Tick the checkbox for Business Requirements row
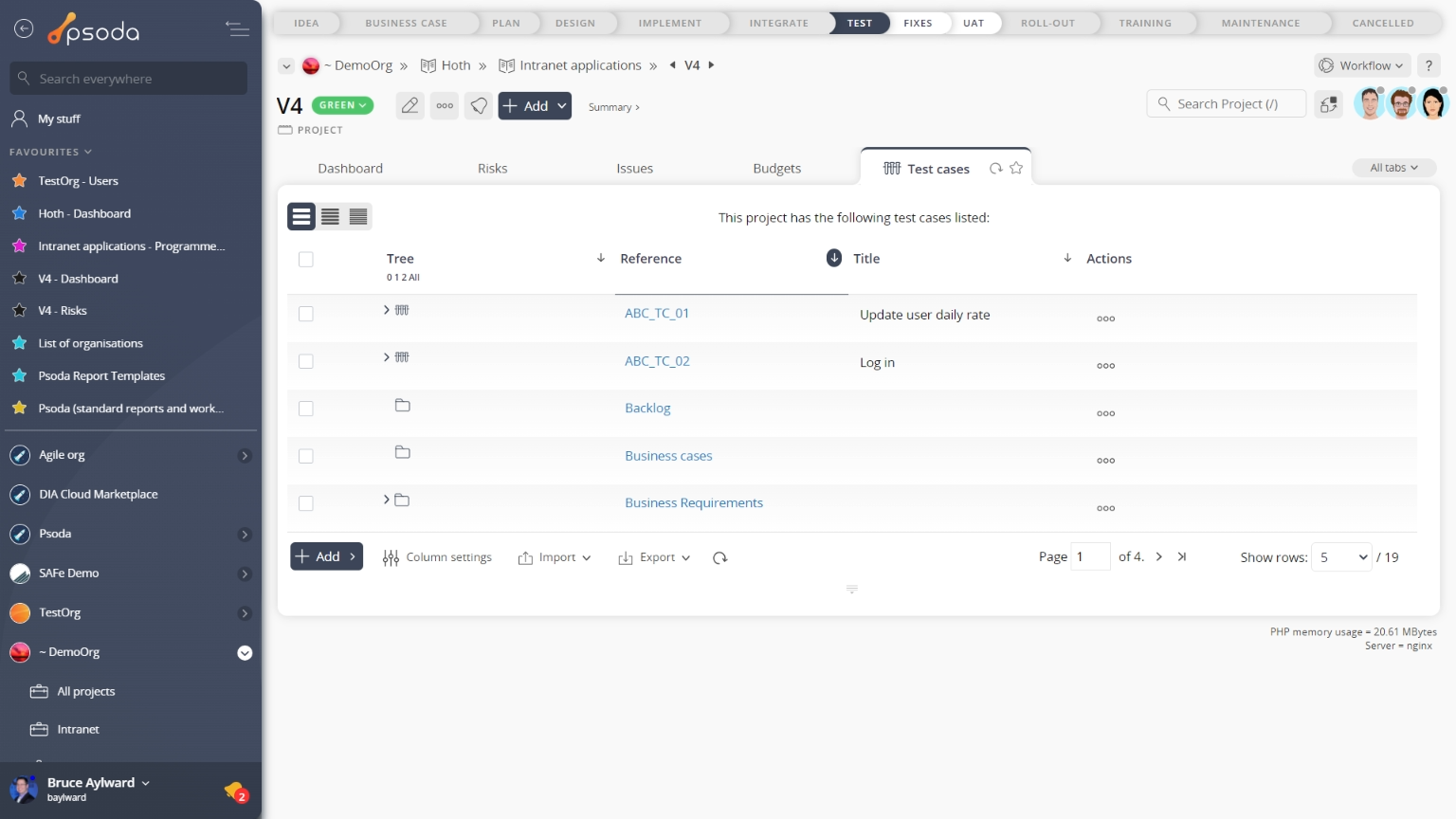 tap(306, 503)
